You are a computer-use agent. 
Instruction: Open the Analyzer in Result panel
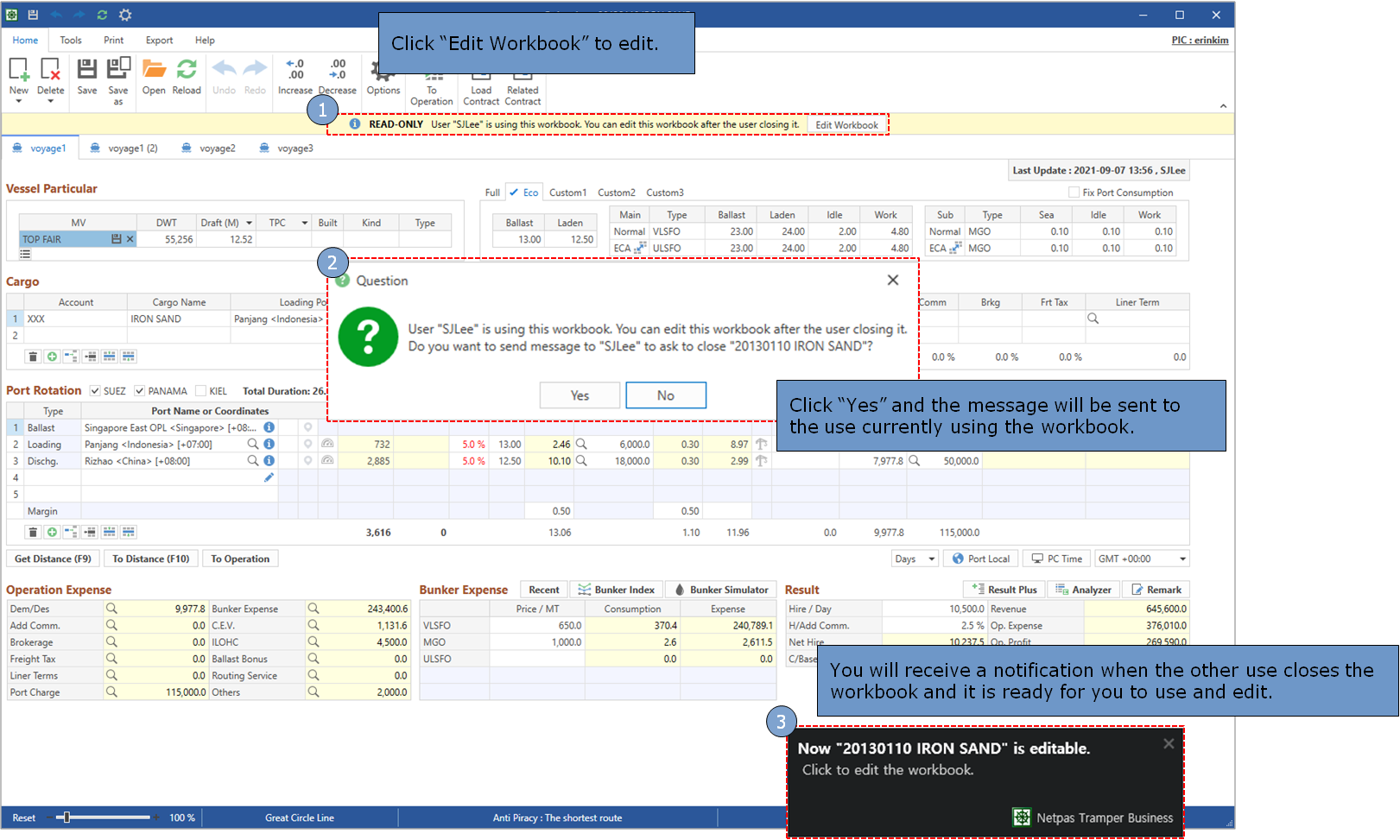pyautogui.click(x=1083, y=590)
